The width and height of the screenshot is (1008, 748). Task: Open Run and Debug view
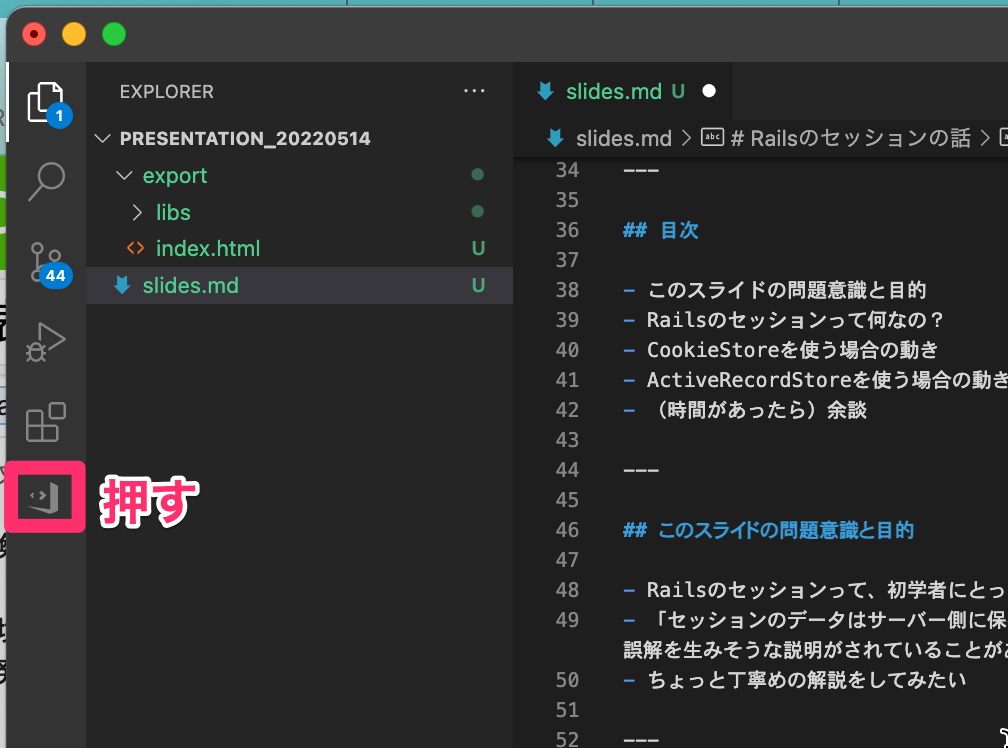tap(45, 342)
